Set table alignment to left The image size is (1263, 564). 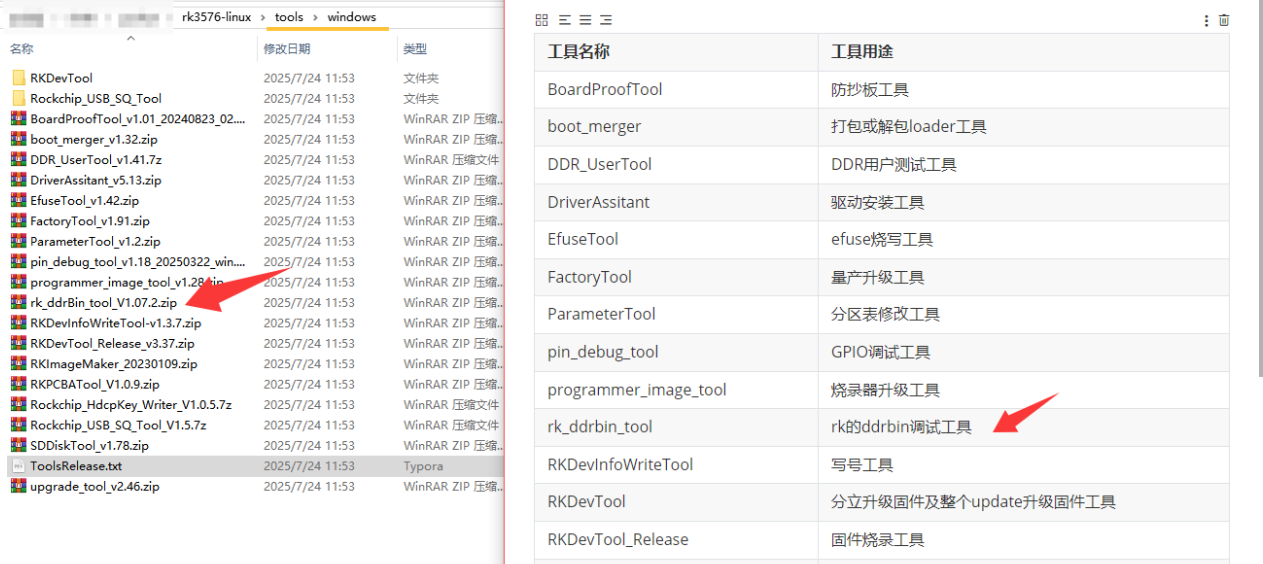point(564,20)
